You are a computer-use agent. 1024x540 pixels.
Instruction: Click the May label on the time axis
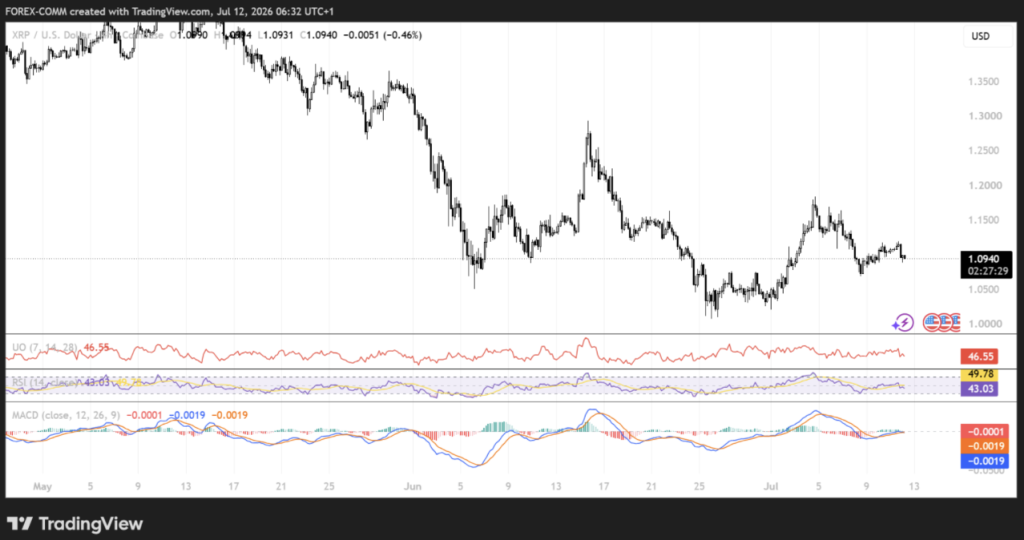(x=42, y=486)
